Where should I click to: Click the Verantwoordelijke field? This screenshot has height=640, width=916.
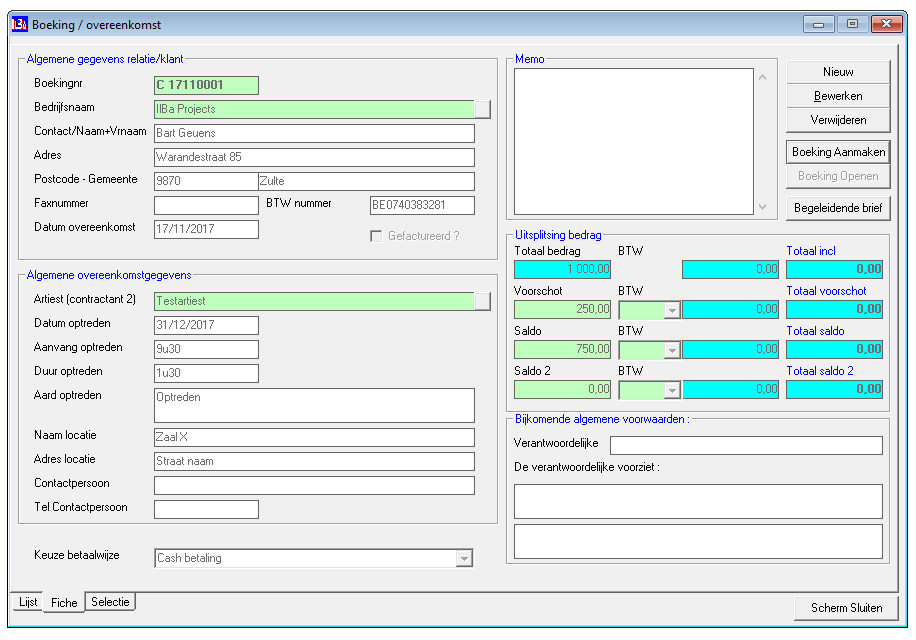(746, 446)
